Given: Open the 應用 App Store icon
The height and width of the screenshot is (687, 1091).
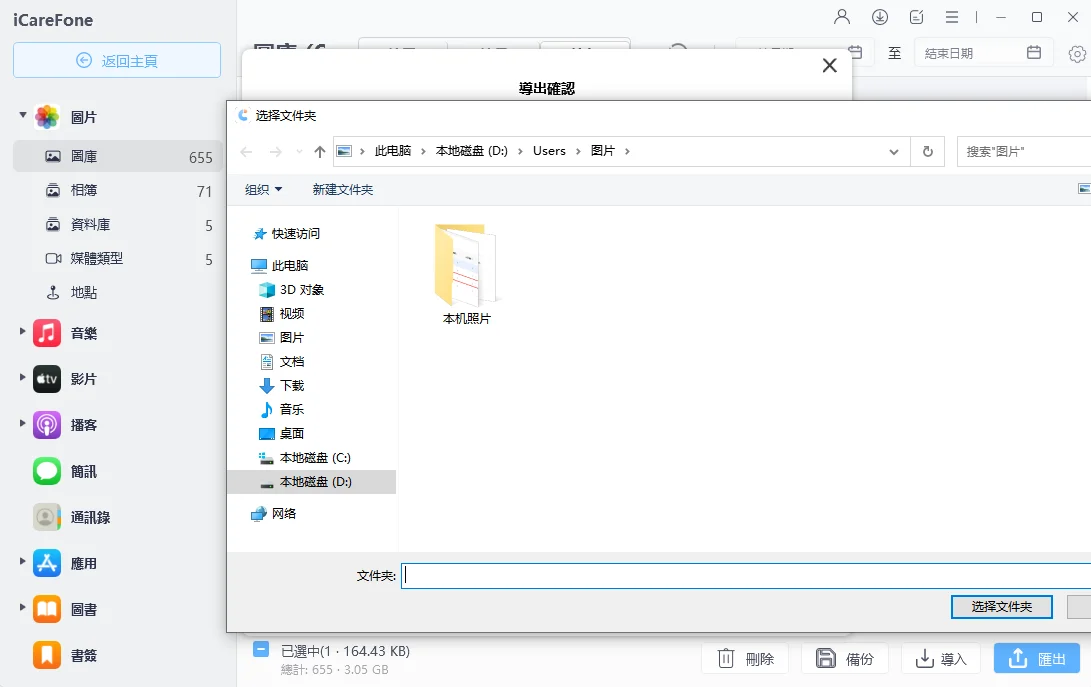Looking at the screenshot, I should pyautogui.click(x=47, y=563).
